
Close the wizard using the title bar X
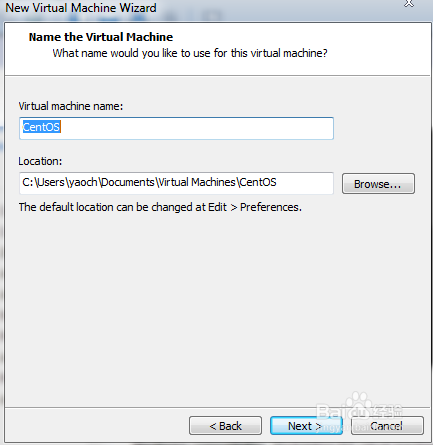pos(409,4)
